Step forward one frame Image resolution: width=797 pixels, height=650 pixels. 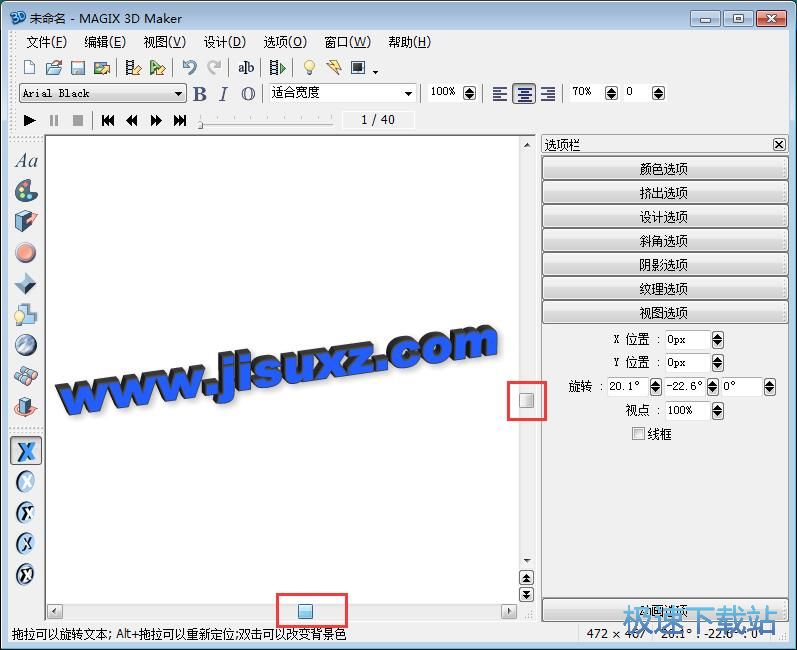tap(156, 120)
